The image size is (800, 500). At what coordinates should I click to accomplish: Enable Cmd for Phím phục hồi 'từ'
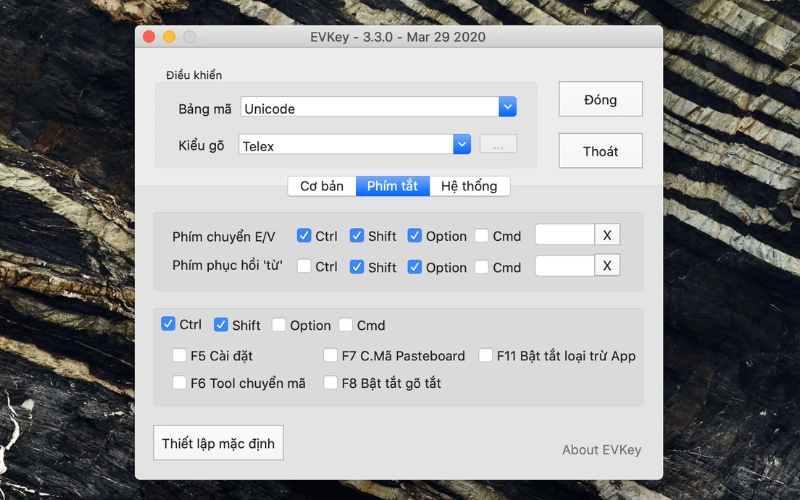(x=482, y=266)
